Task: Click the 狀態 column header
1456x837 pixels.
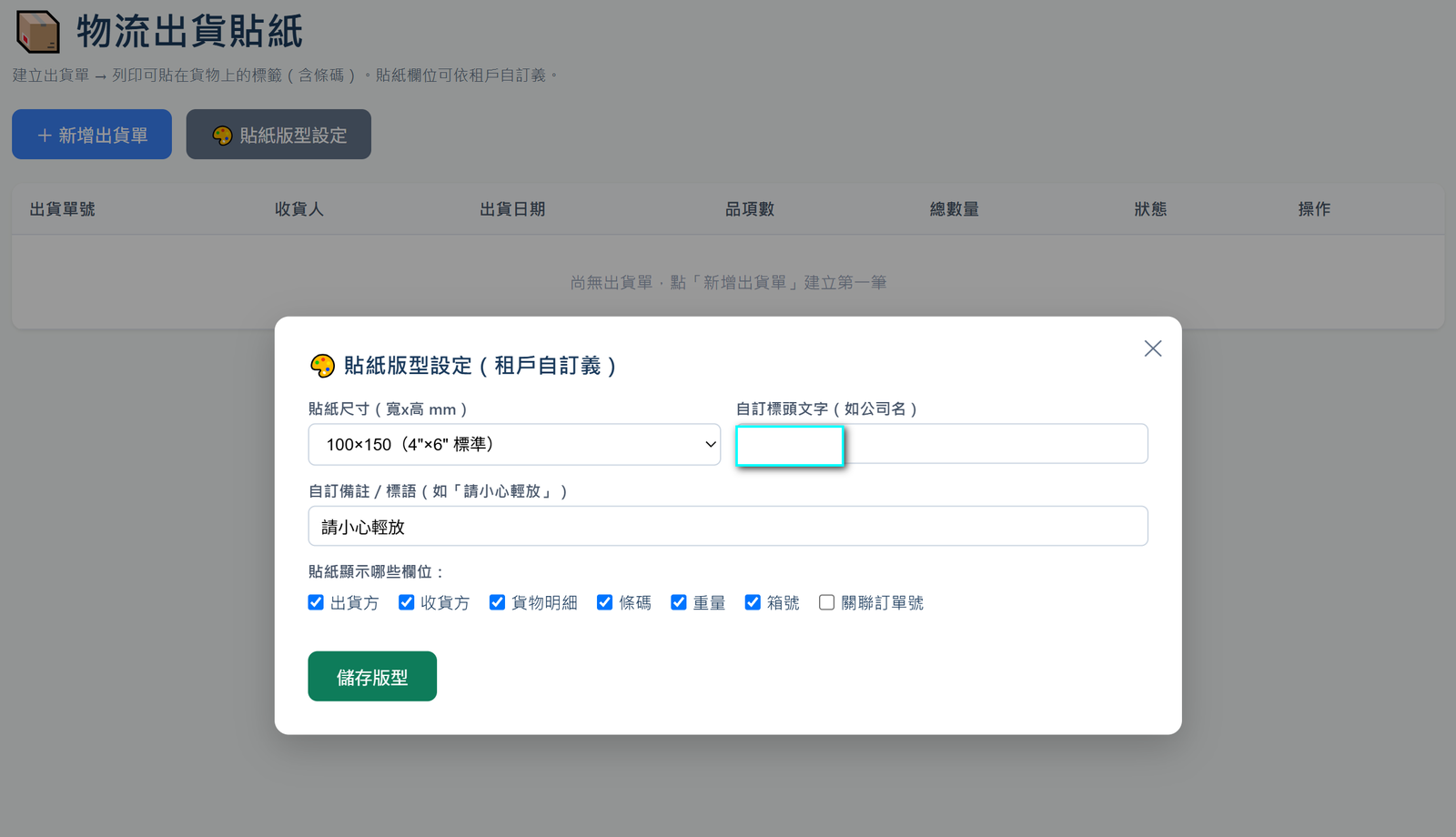Action: [x=1150, y=209]
